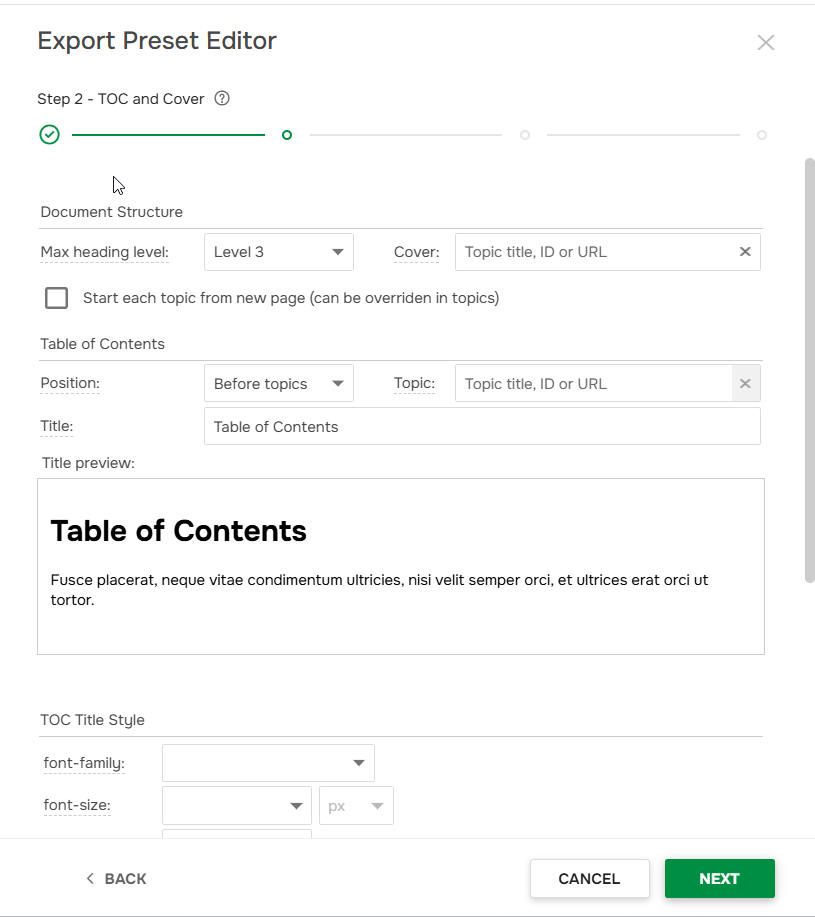Click the Document Structure section heading
Viewport: 815px width, 917px height.
point(112,212)
